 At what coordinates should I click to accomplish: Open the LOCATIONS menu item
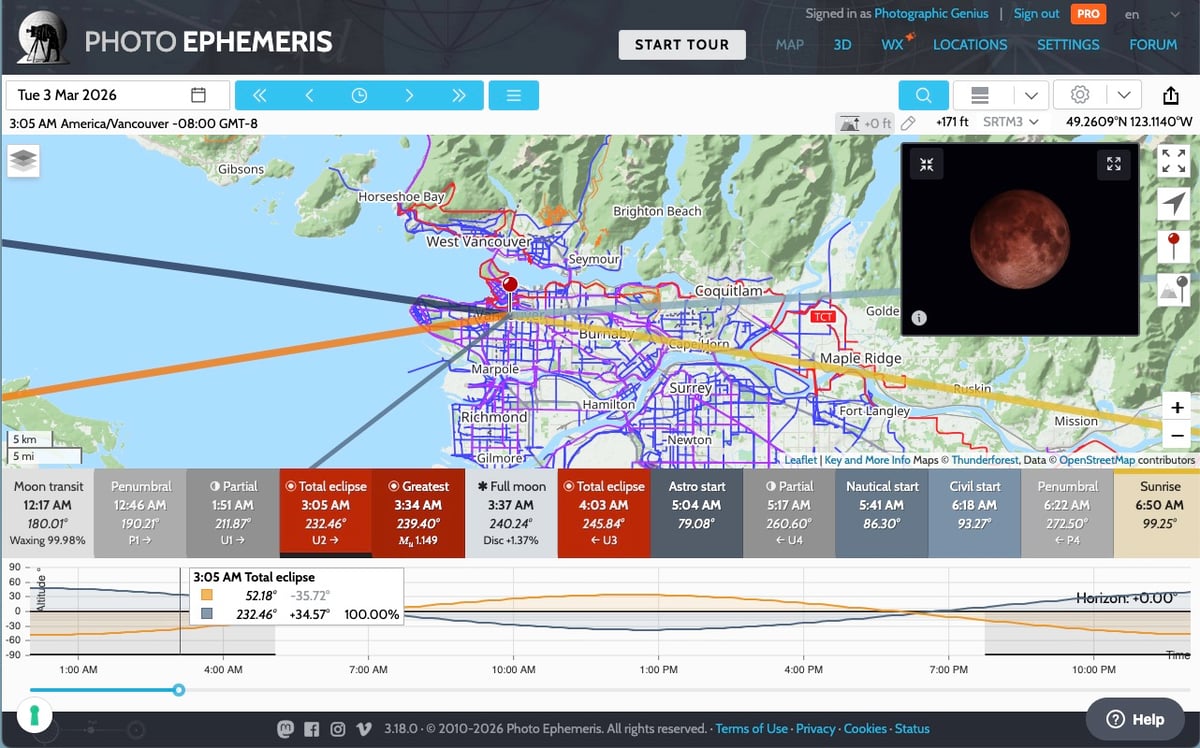coord(970,45)
